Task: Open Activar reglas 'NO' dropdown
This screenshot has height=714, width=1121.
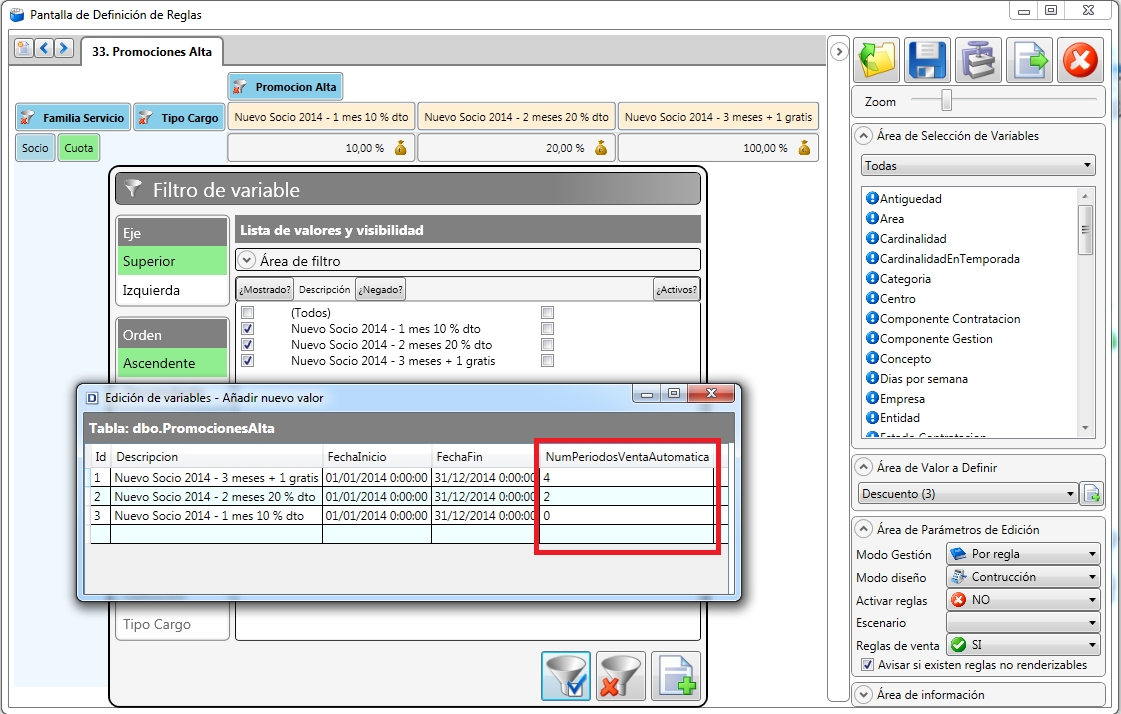Action: tap(1023, 600)
